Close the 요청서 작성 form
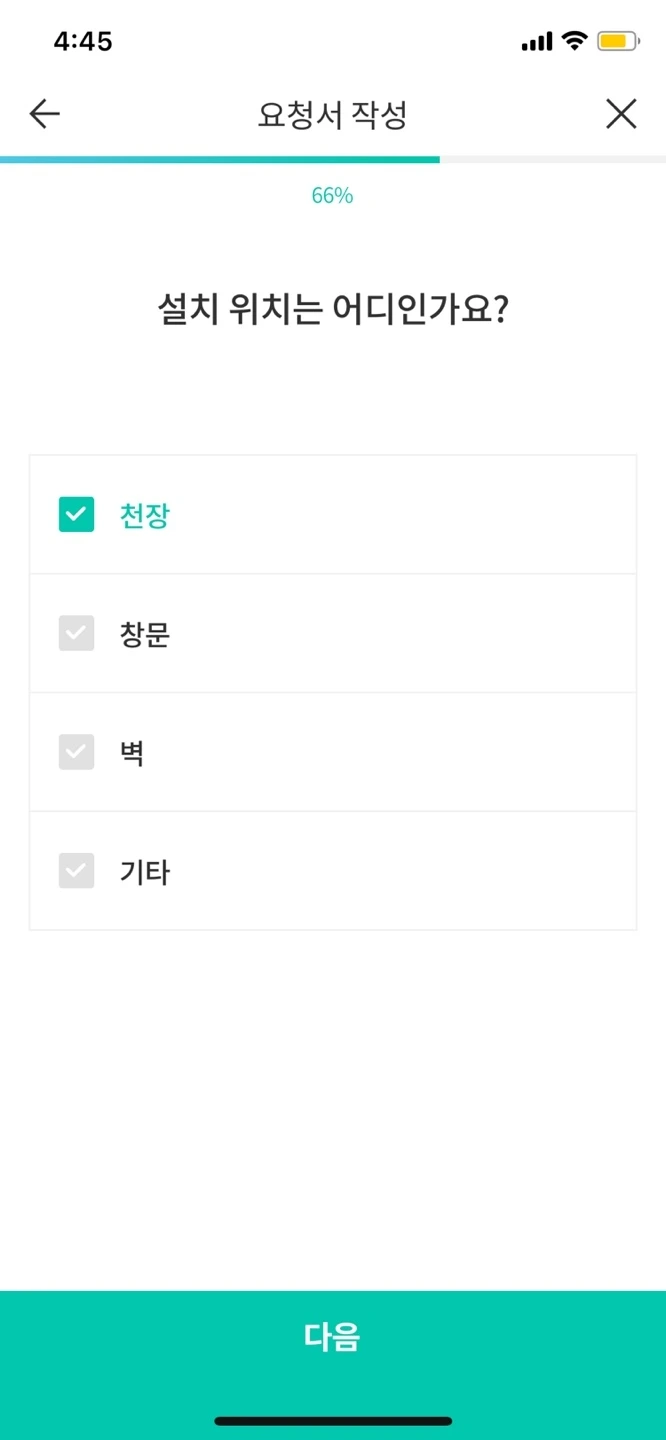 tap(621, 114)
